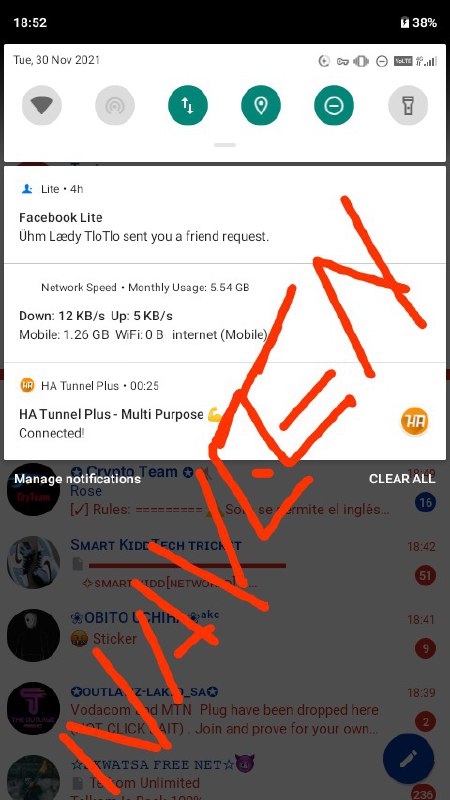Tap the OBITO UCHIHA chat avatar

point(33,635)
